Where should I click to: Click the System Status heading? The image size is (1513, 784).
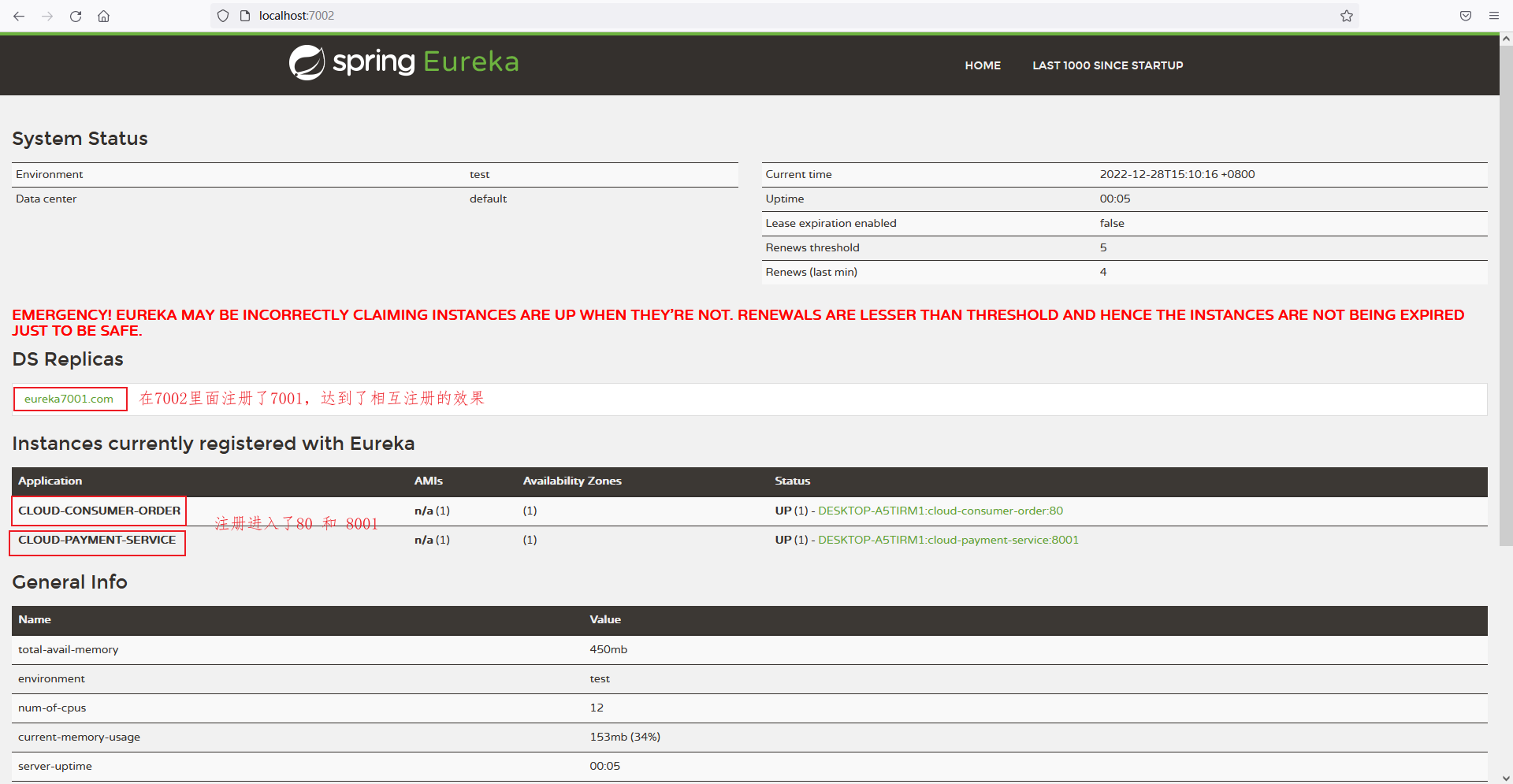pyautogui.click(x=80, y=139)
